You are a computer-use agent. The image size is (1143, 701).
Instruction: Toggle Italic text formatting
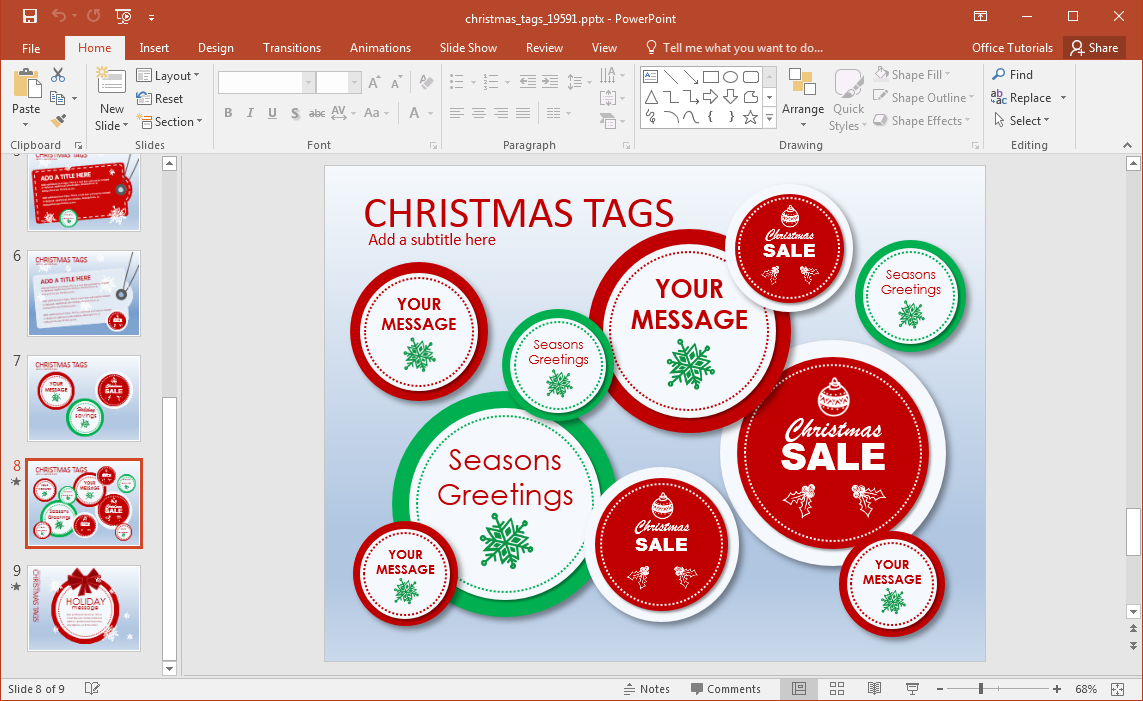click(250, 113)
